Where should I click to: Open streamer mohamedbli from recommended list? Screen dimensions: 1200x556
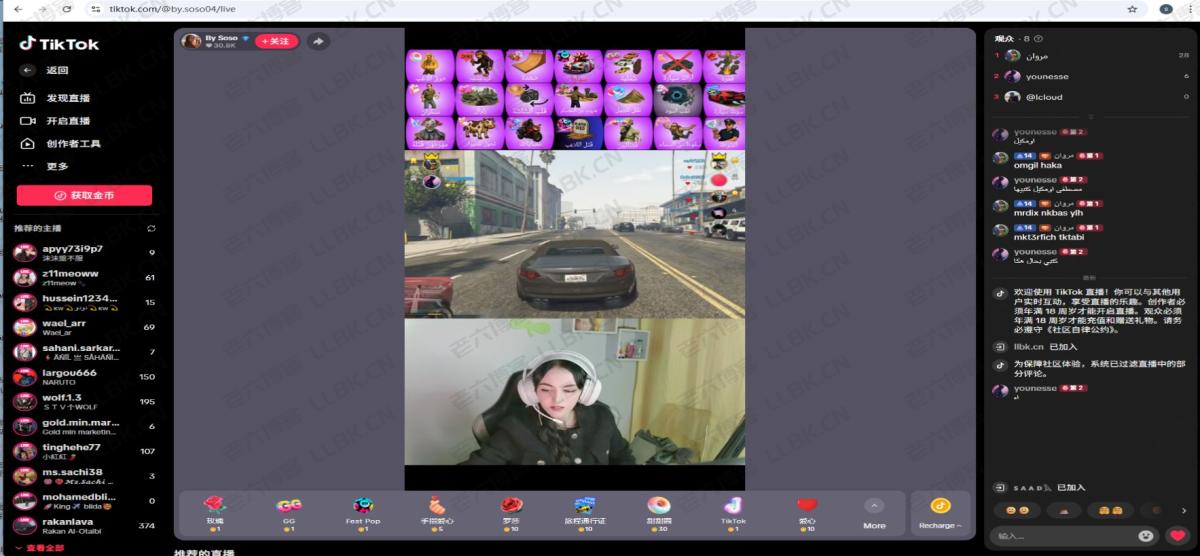(84, 500)
